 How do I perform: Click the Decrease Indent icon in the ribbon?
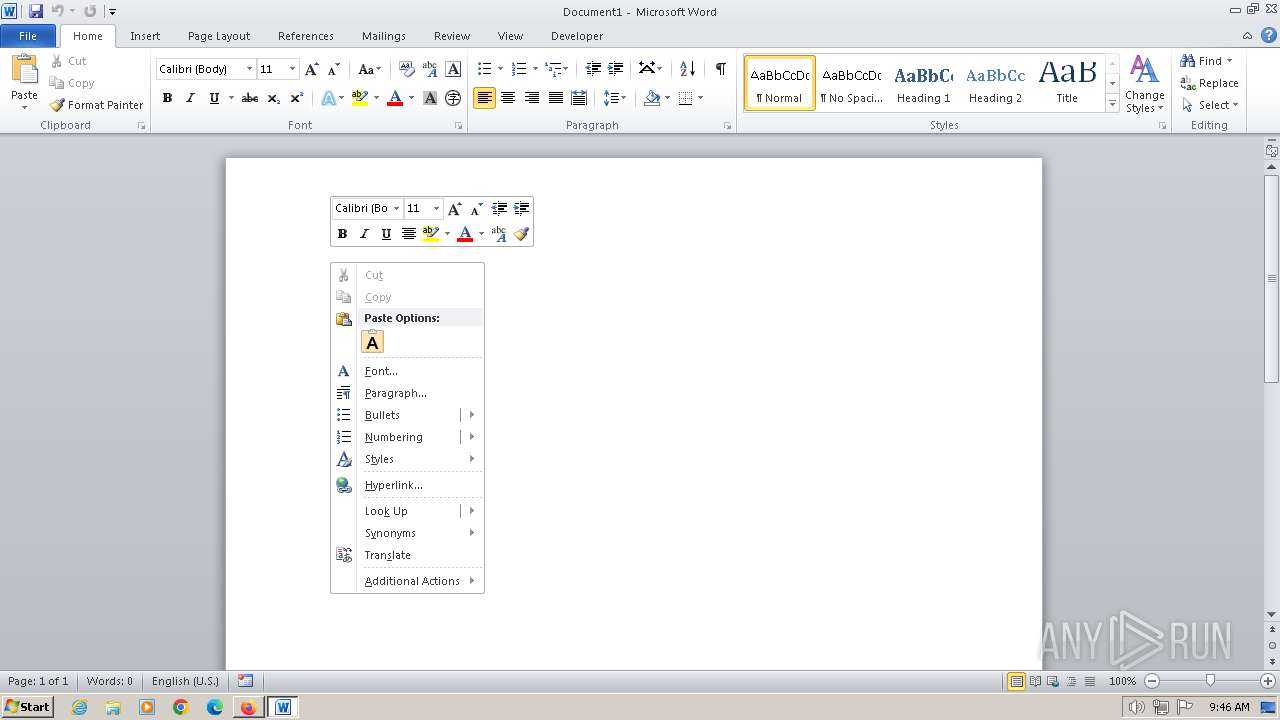(593, 69)
